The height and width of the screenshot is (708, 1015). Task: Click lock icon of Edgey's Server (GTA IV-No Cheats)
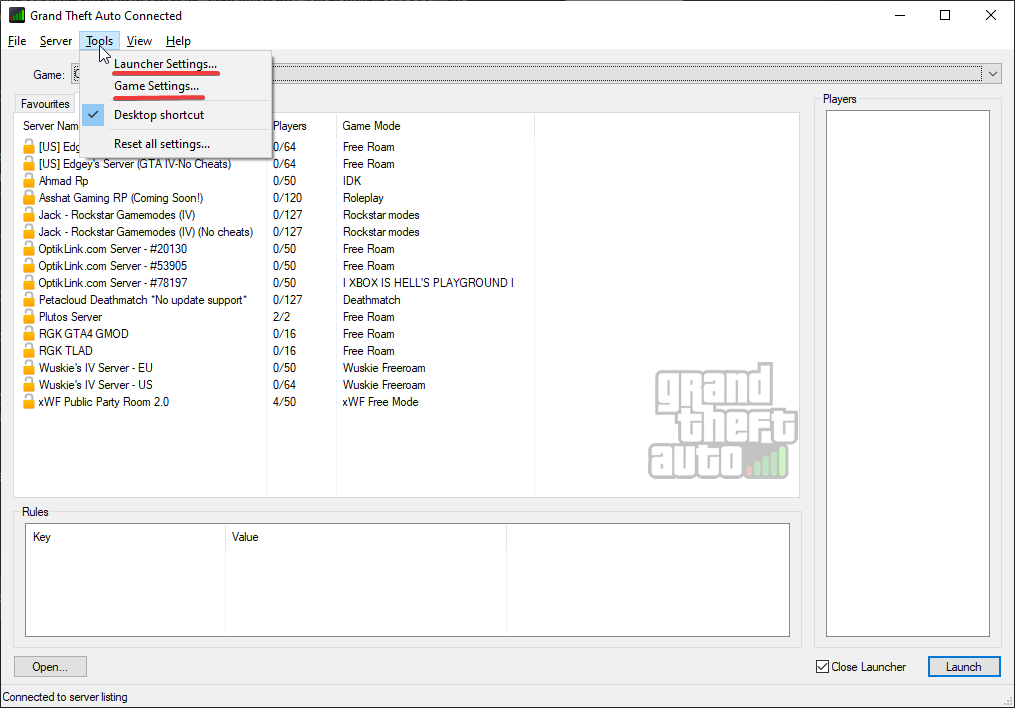point(28,164)
